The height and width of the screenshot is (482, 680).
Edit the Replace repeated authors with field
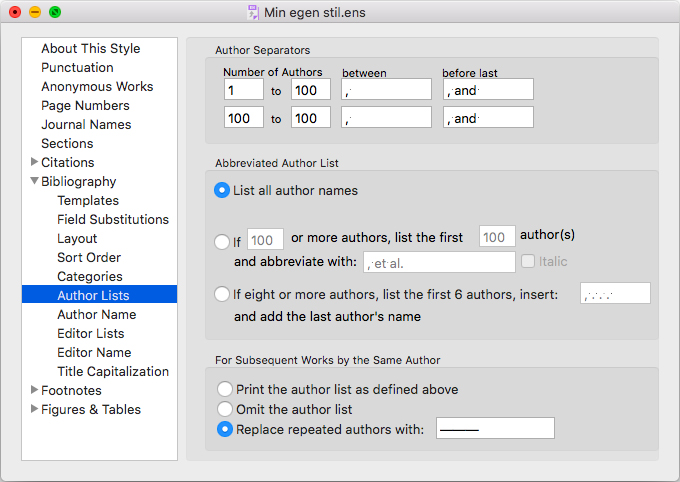pos(495,428)
